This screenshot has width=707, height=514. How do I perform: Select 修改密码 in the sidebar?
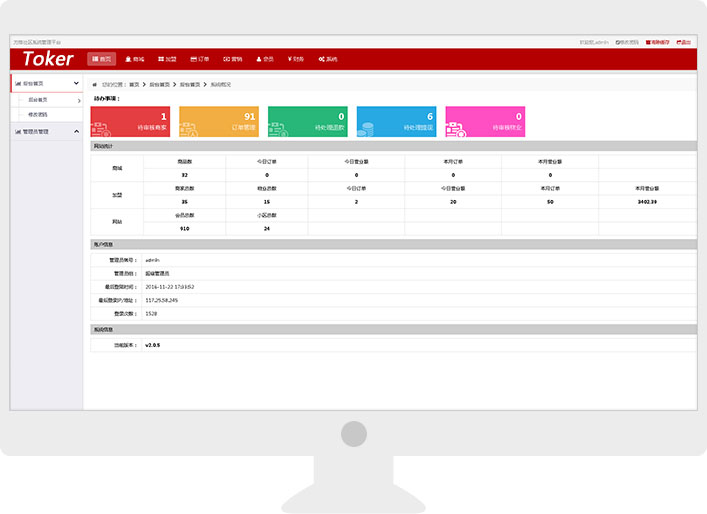point(38,114)
